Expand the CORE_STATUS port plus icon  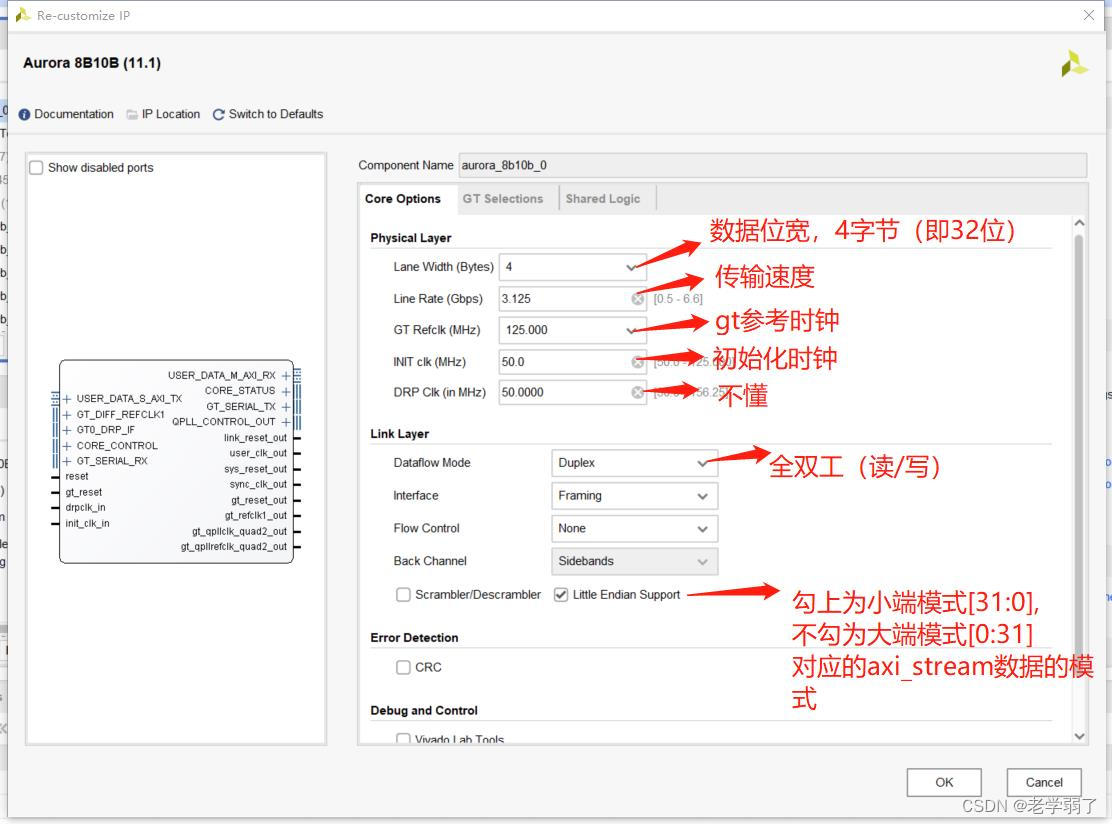(x=285, y=391)
